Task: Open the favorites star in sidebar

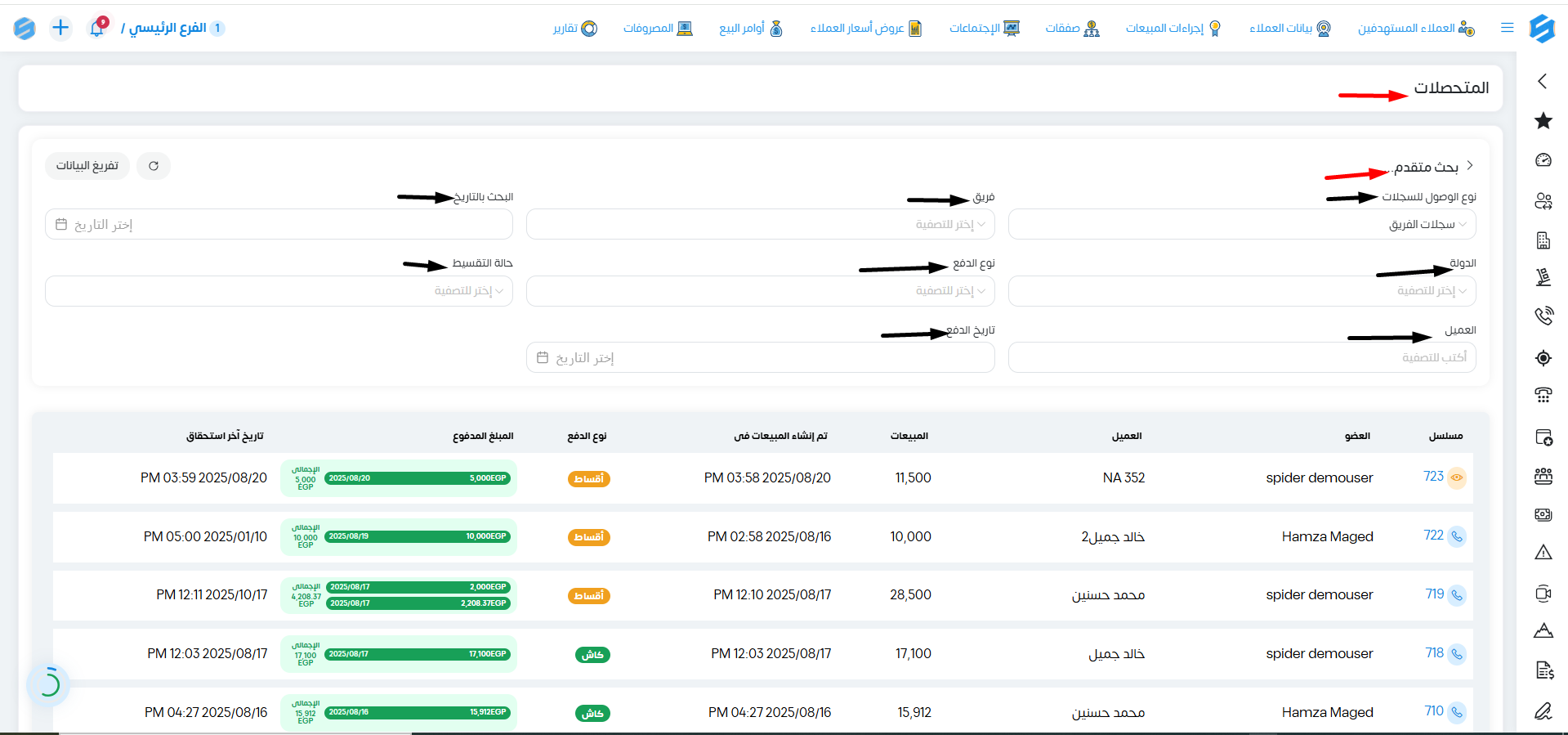Action: tap(1543, 121)
